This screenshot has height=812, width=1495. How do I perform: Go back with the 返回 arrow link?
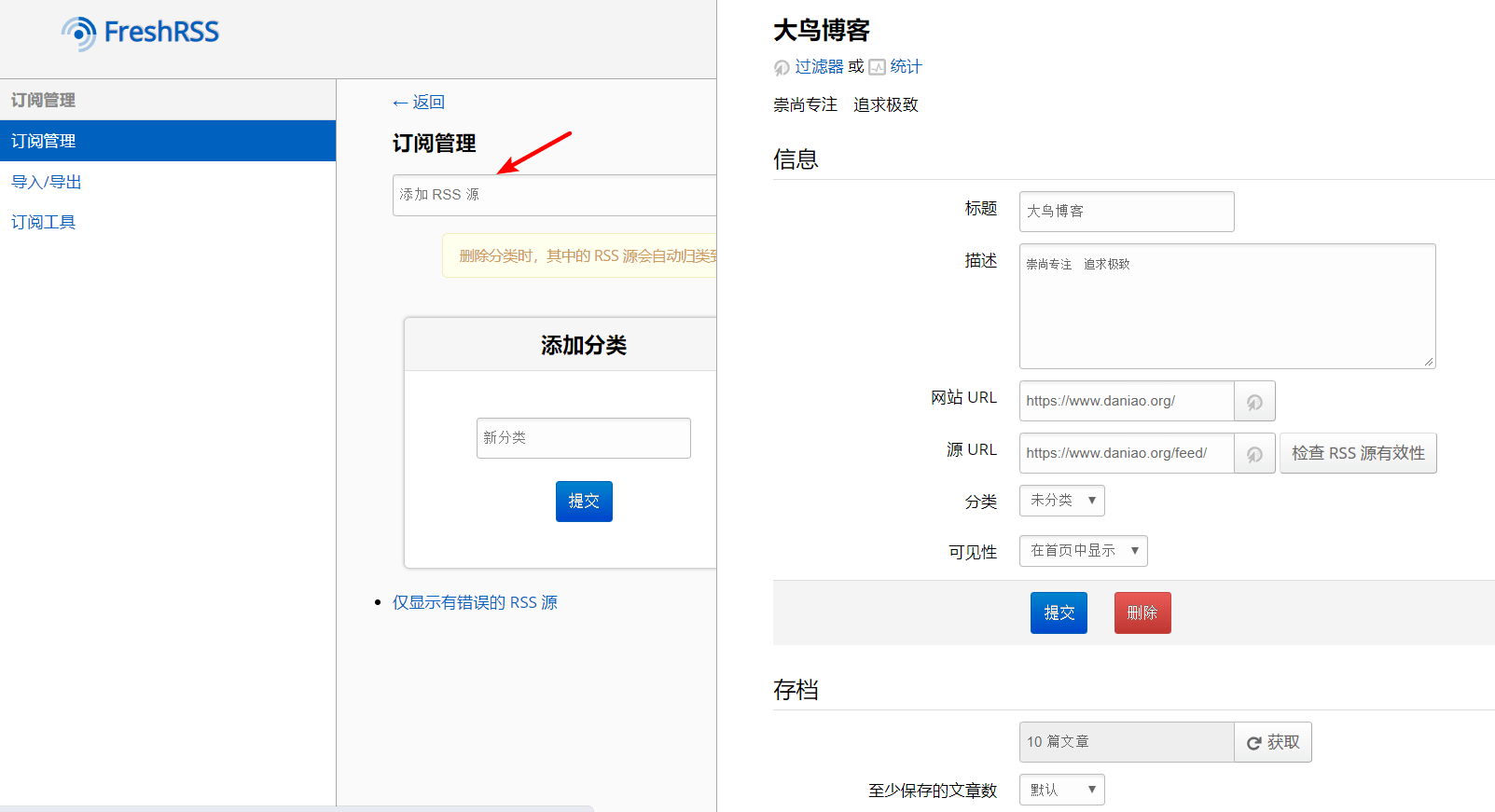[419, 103]
